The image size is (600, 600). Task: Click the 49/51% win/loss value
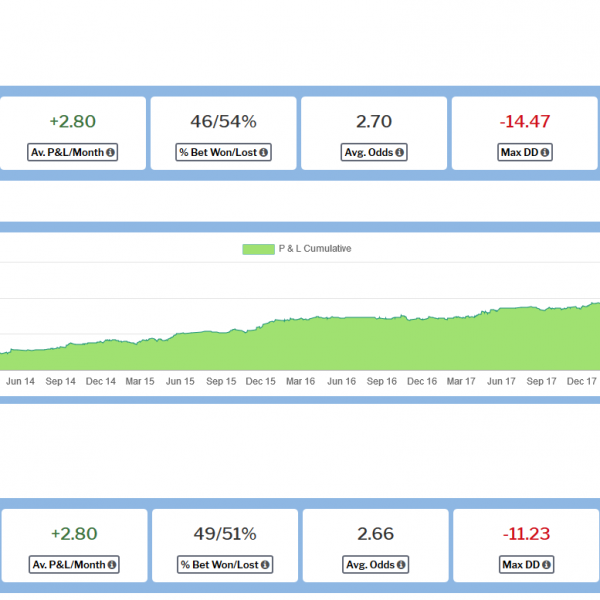point(224,534)
